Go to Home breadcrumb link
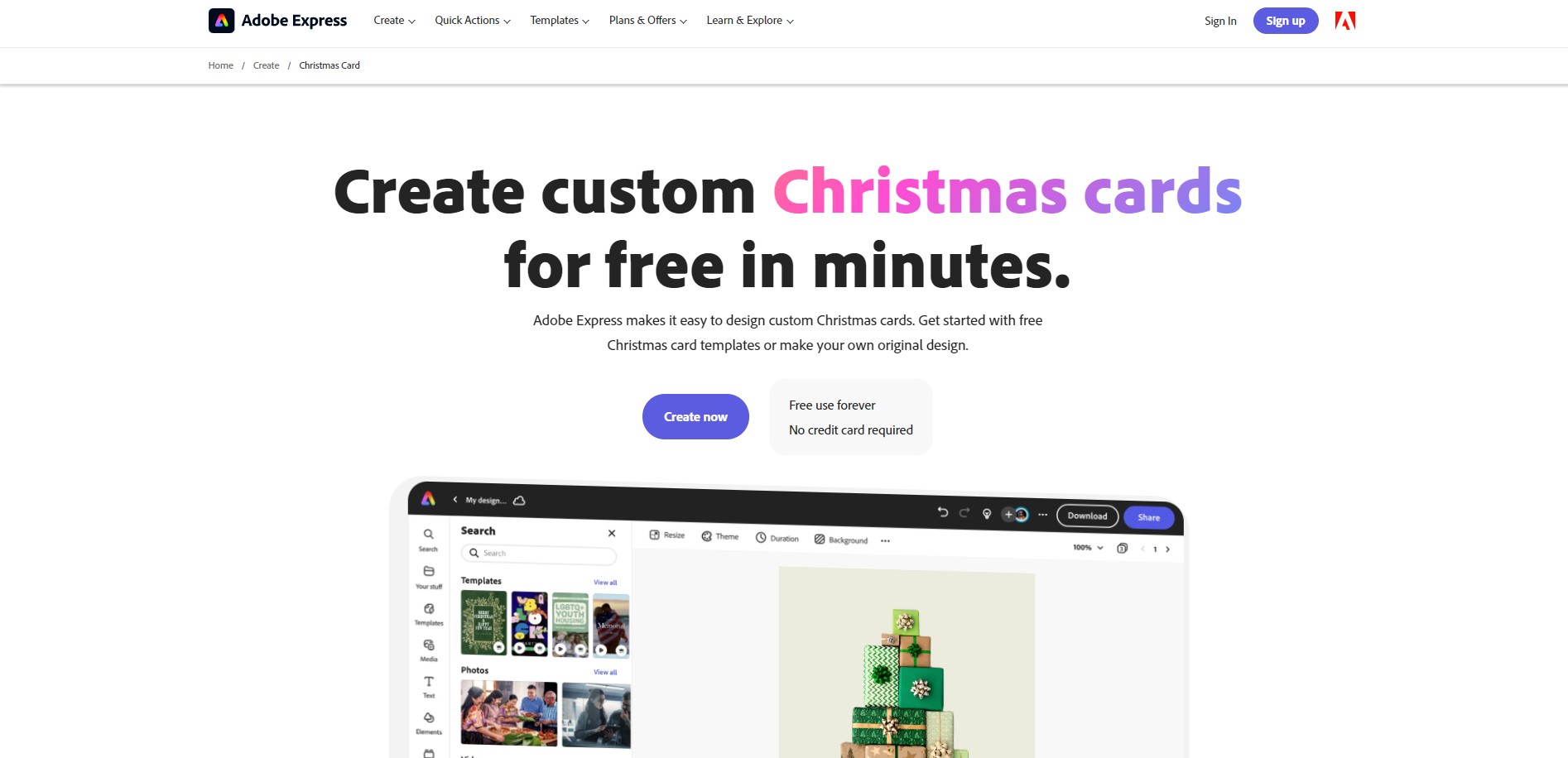The image size is (1568, 758). (x=221, y=65)
